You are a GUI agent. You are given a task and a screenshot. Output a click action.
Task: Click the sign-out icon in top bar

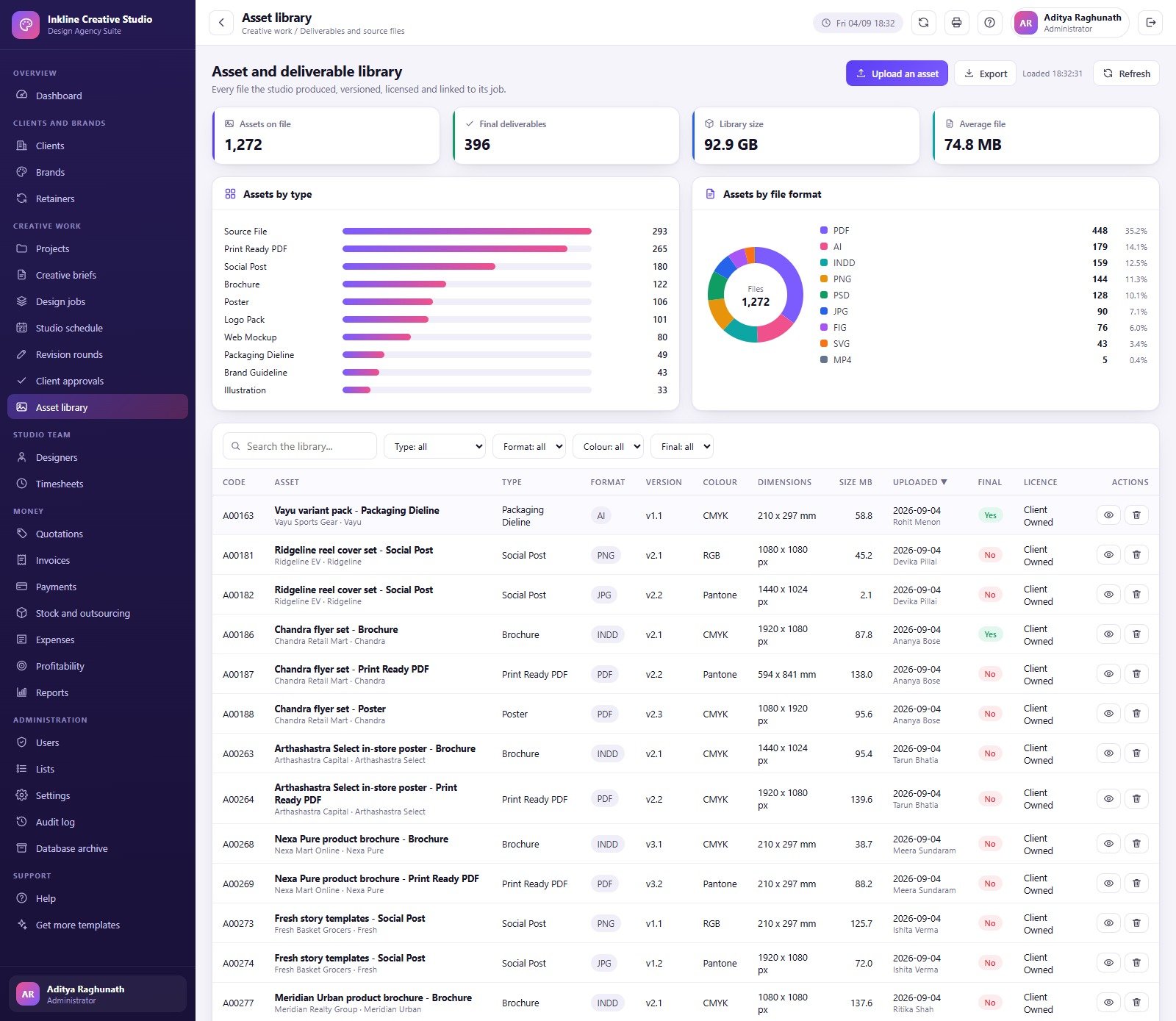tap(1150, 23)
